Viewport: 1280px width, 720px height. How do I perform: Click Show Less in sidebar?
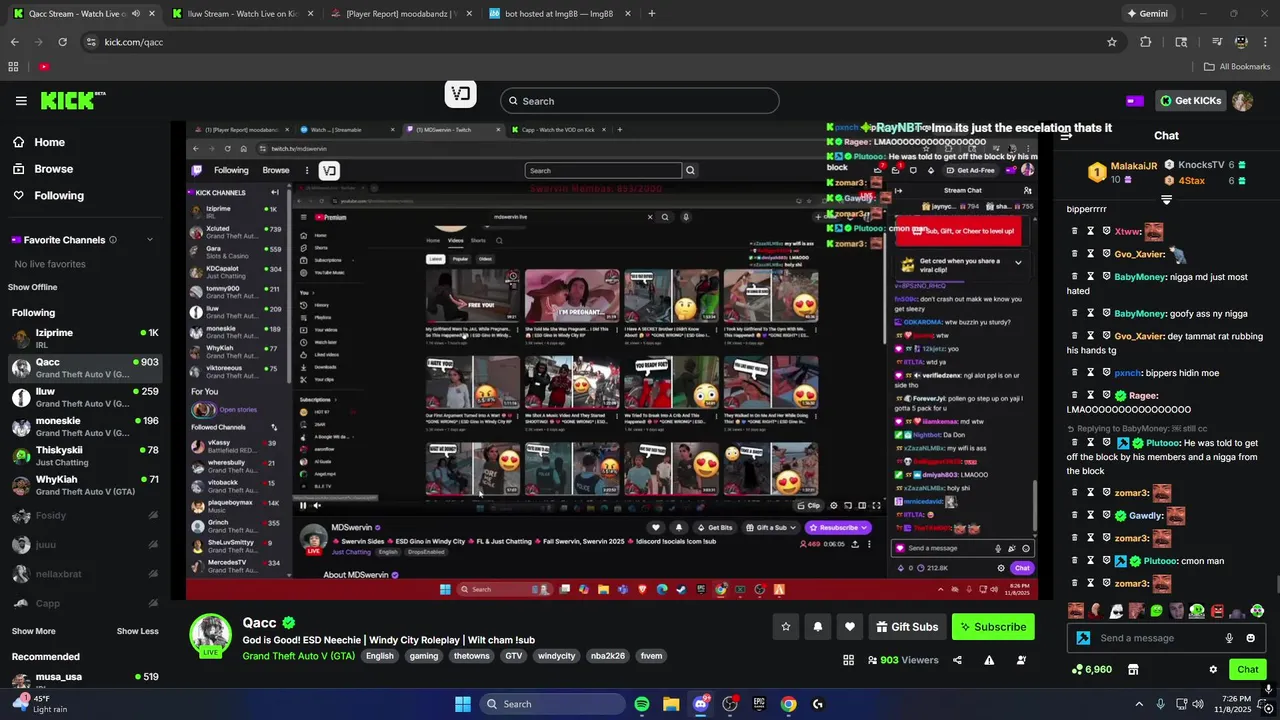(137, 631)
